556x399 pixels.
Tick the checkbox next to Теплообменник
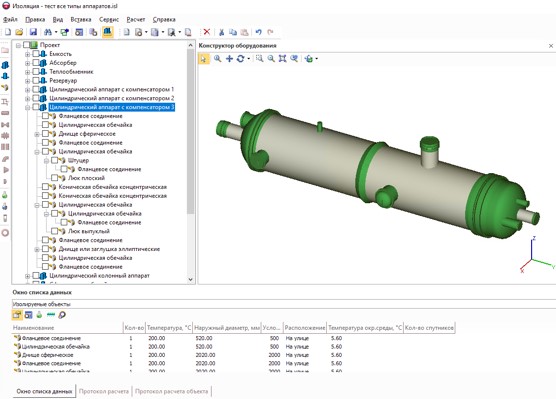[x=36, y=72]
